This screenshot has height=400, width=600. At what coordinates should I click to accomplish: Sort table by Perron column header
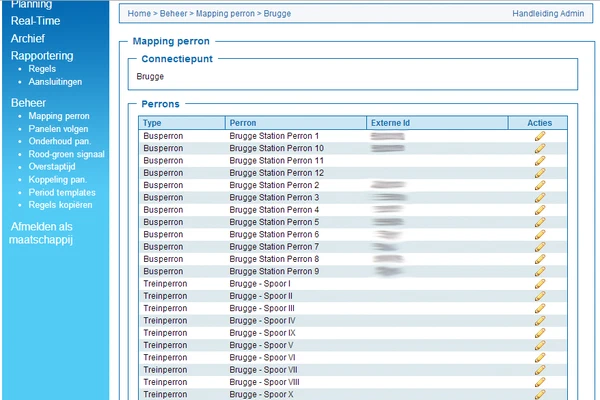click(296, 123)
